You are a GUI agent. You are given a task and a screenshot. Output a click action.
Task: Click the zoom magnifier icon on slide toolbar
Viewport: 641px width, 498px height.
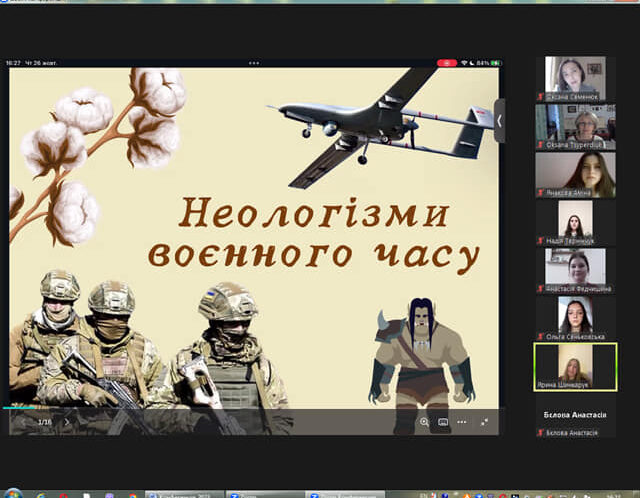424,422
